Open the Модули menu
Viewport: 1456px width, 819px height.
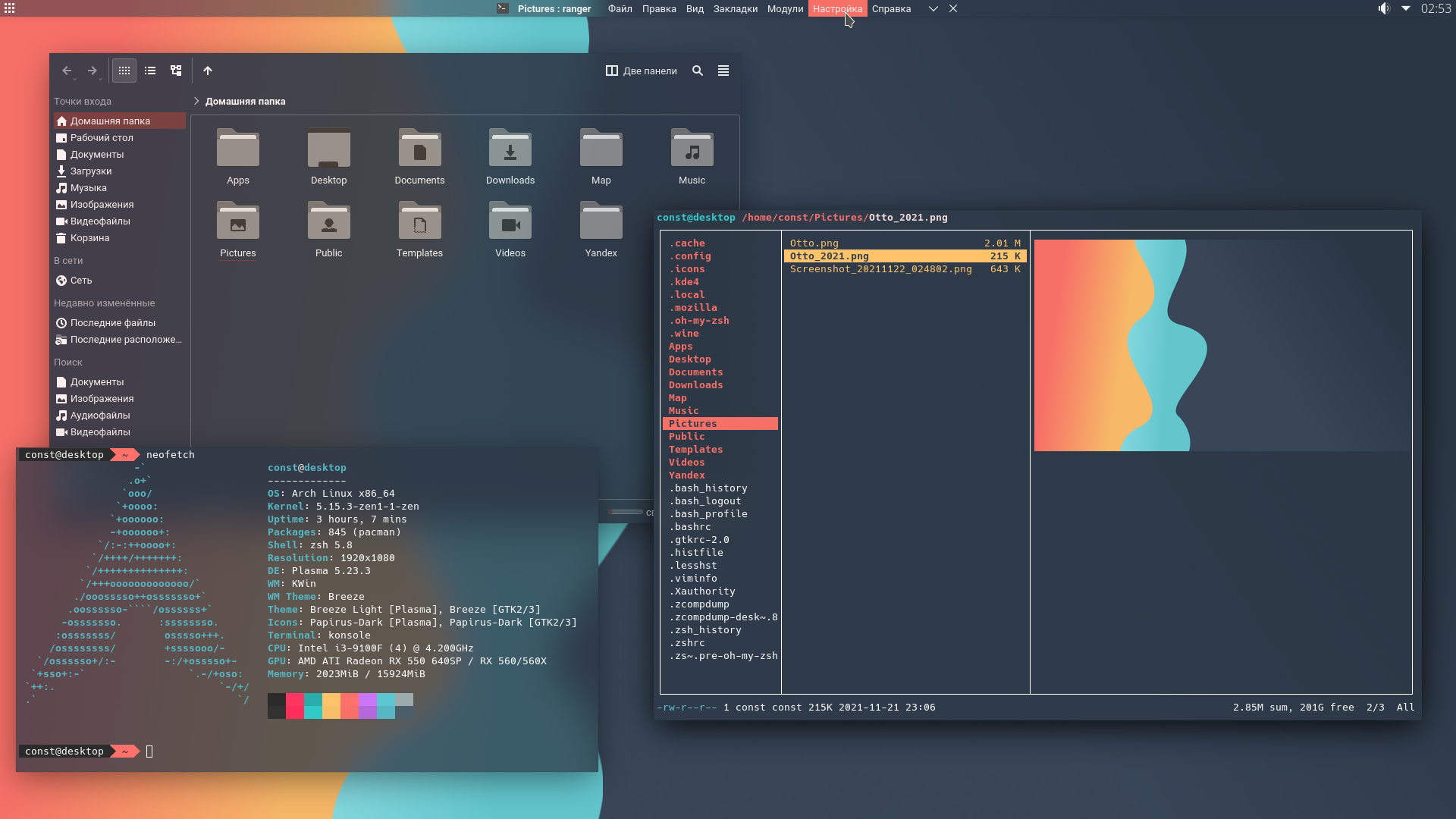785,8
